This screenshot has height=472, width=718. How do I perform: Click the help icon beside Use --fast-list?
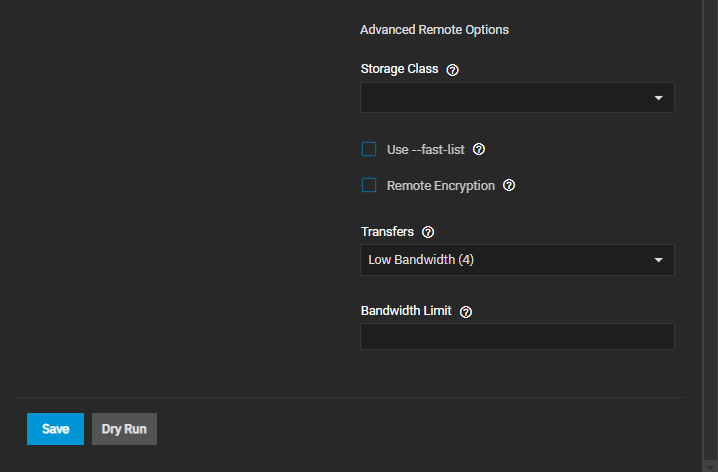(x=479, y=150)
